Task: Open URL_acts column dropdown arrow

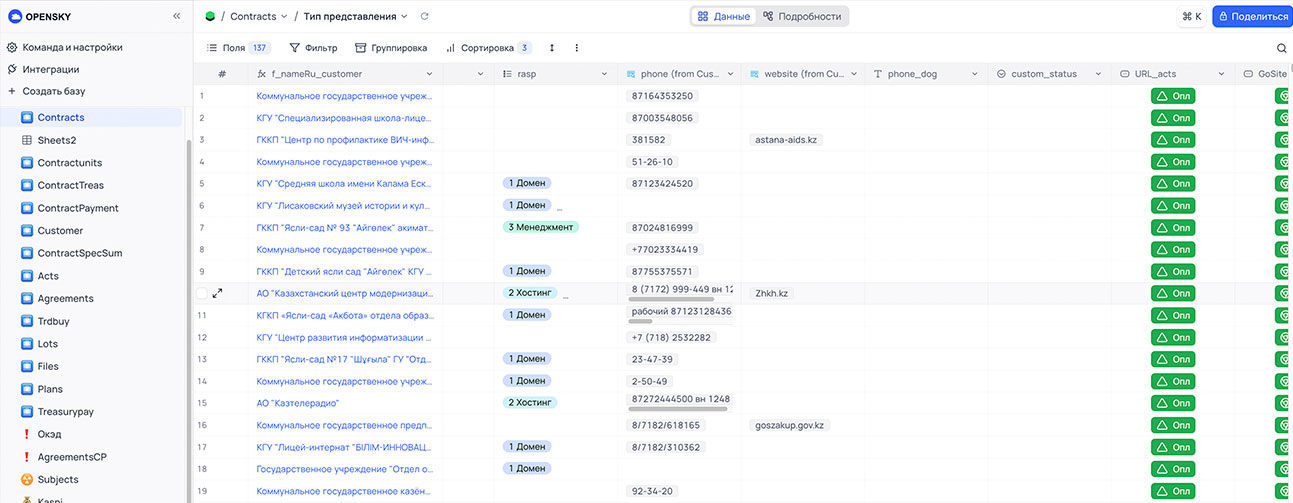Action: pyautogui.click(x=1223, y=74)
